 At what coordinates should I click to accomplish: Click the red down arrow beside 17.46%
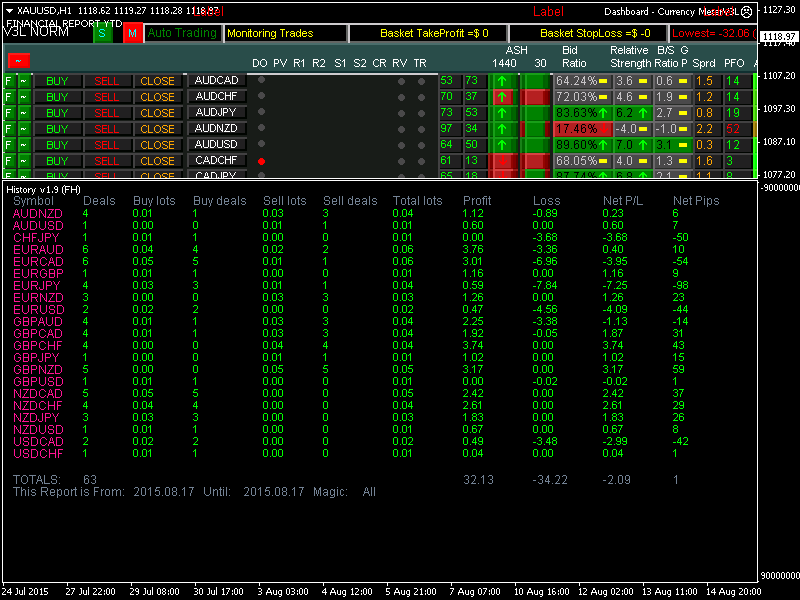point(604,129)
